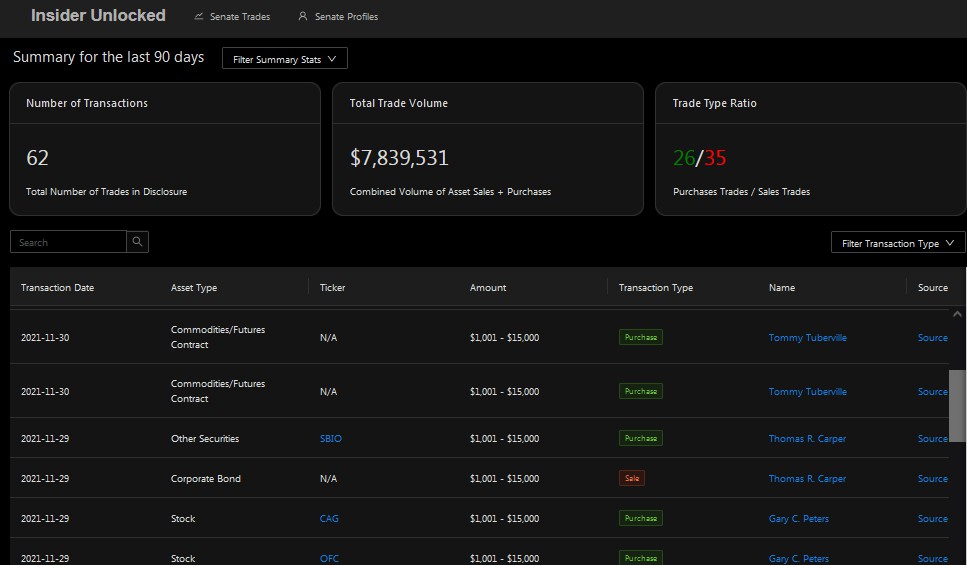Open Thomas R. Carper's link on the Sale row

[807, 479]
